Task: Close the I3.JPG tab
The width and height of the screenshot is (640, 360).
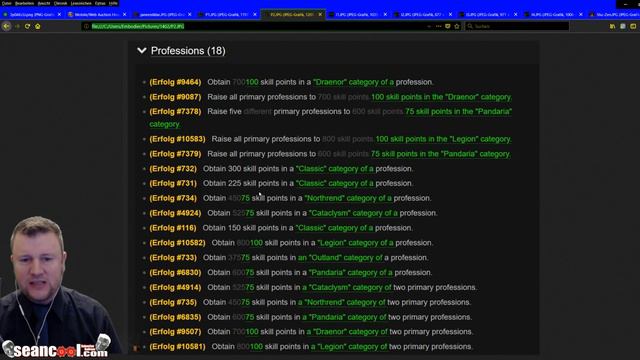Action: coord(516,14)
